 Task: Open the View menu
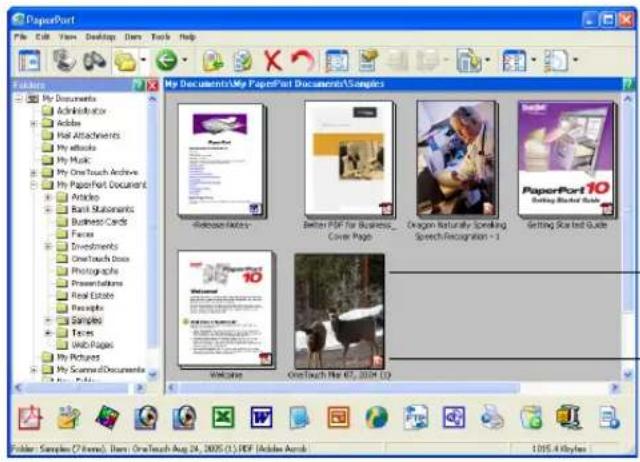[x=68, y=37]
